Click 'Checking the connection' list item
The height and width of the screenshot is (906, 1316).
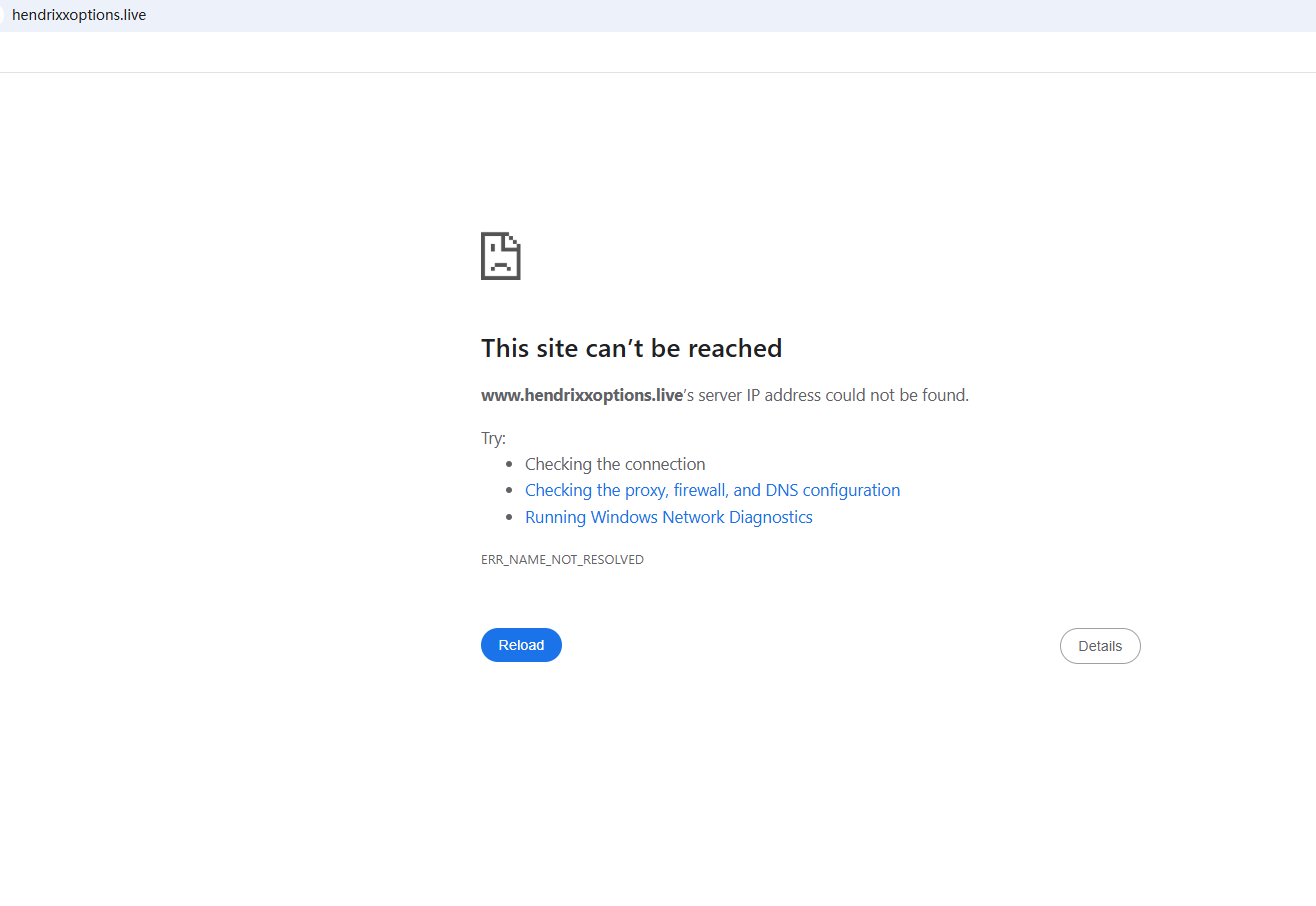coord(615,464)
